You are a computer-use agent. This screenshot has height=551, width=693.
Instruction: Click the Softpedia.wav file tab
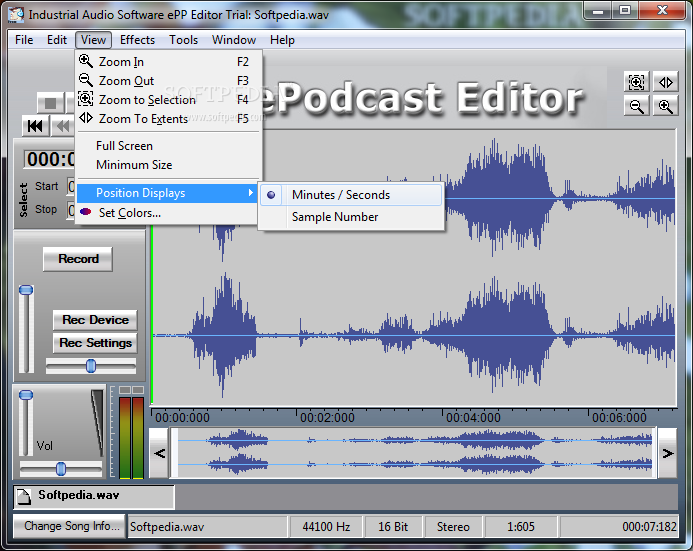pyautogui.click(x=94, y=497)
